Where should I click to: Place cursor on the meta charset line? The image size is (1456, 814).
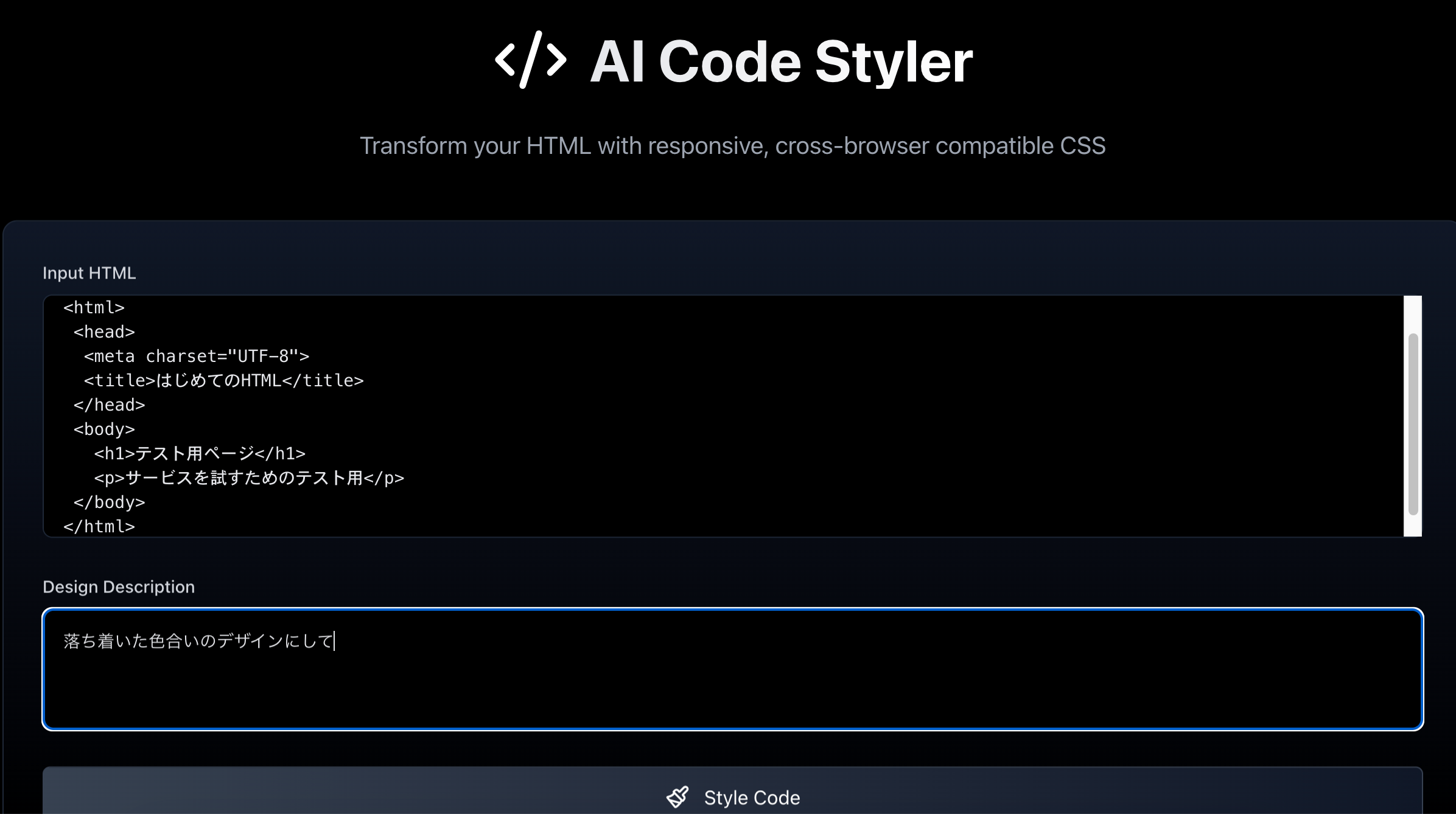coord(196,357)
